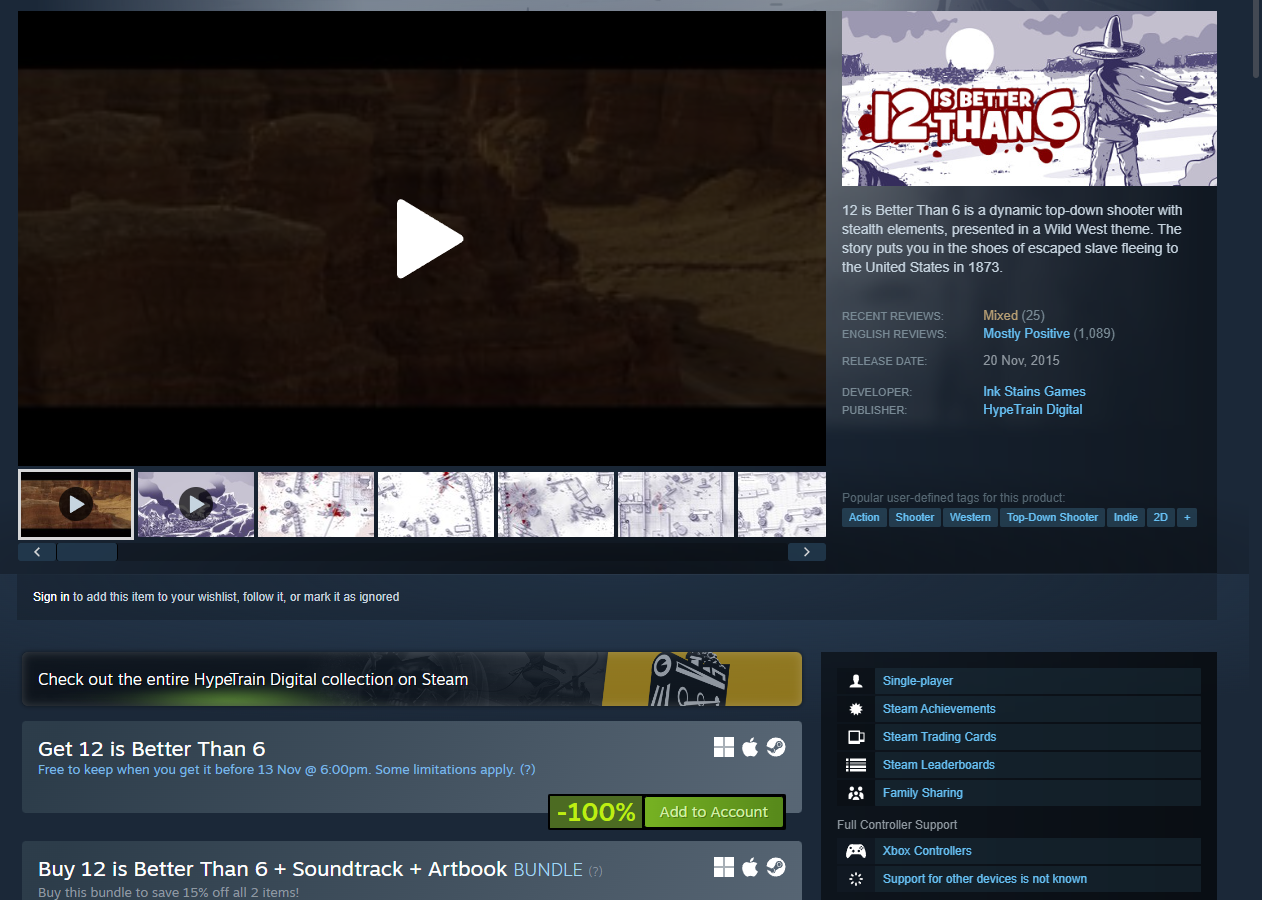This screenshot has height=900, width=1262.
Task: Open Ink Stains Games developer page
Action: pyautogui.click(x=1034, y=391)
